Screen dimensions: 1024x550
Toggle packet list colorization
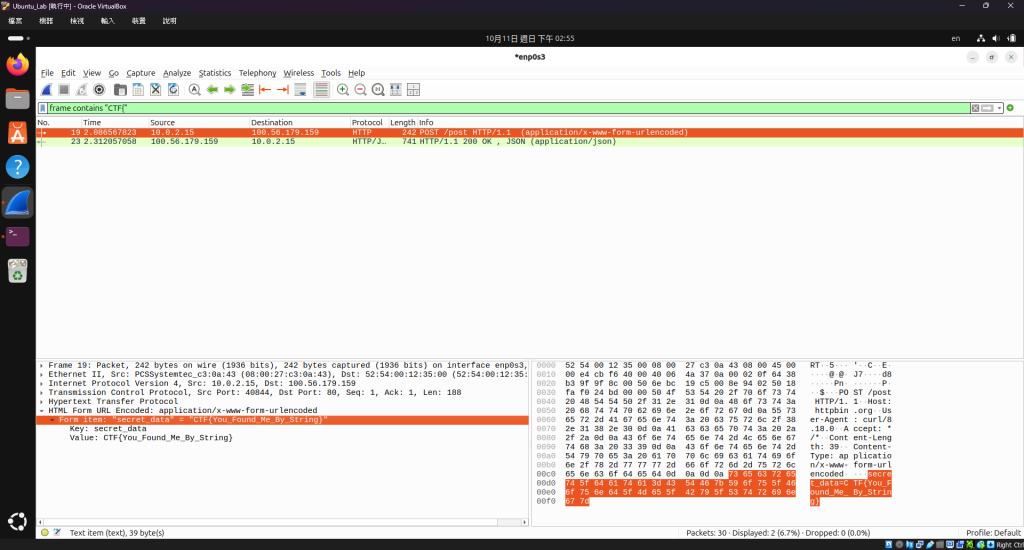[x=321, y=90]
